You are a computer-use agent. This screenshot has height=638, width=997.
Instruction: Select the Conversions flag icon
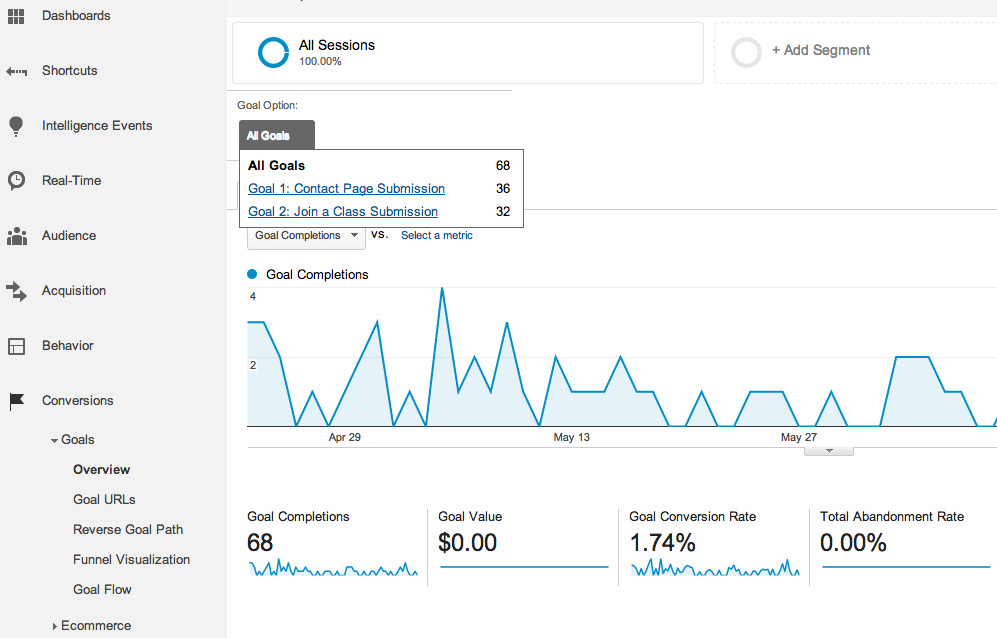coord(15,400)
